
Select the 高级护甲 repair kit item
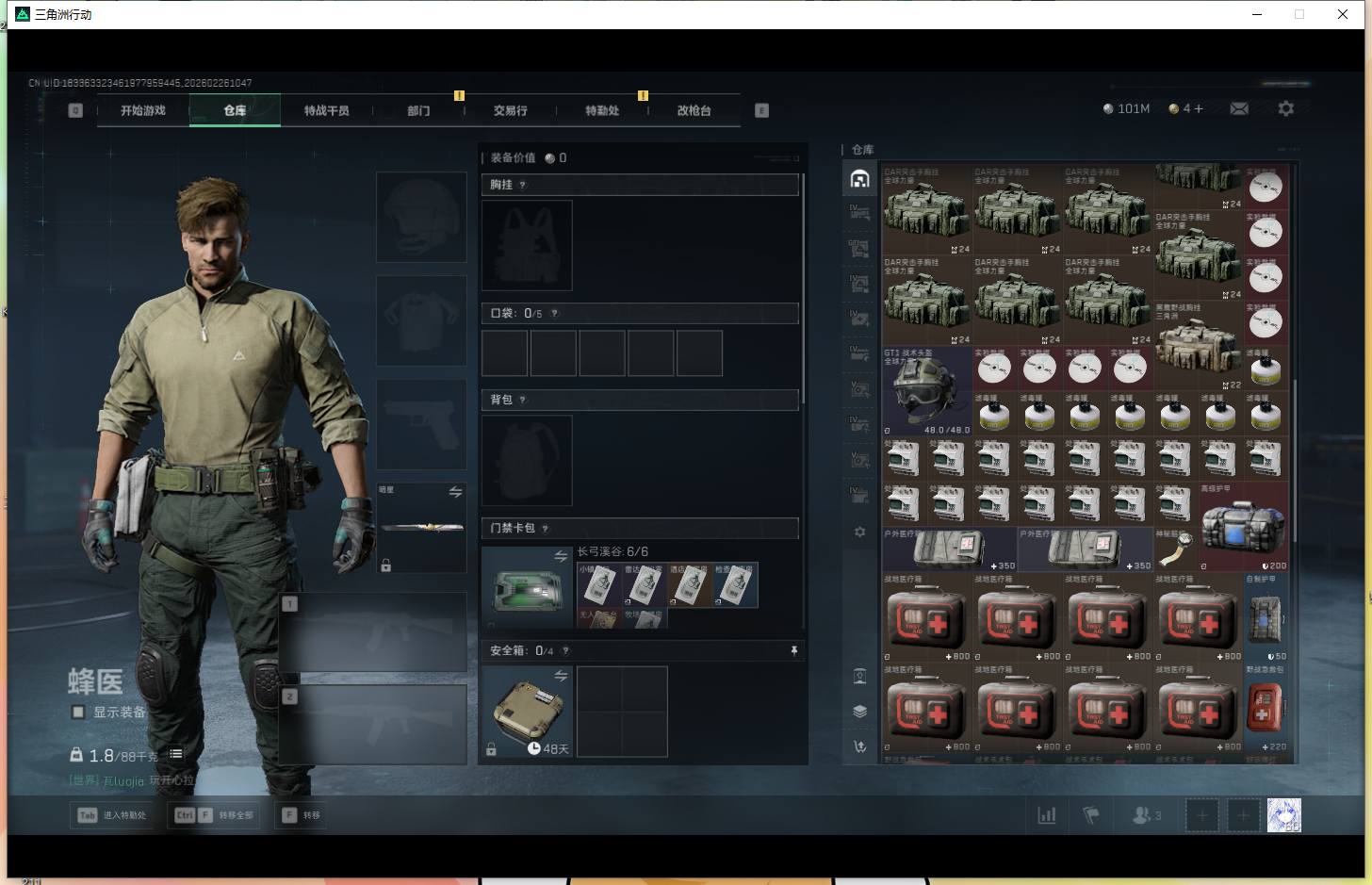coord(1244,528)
